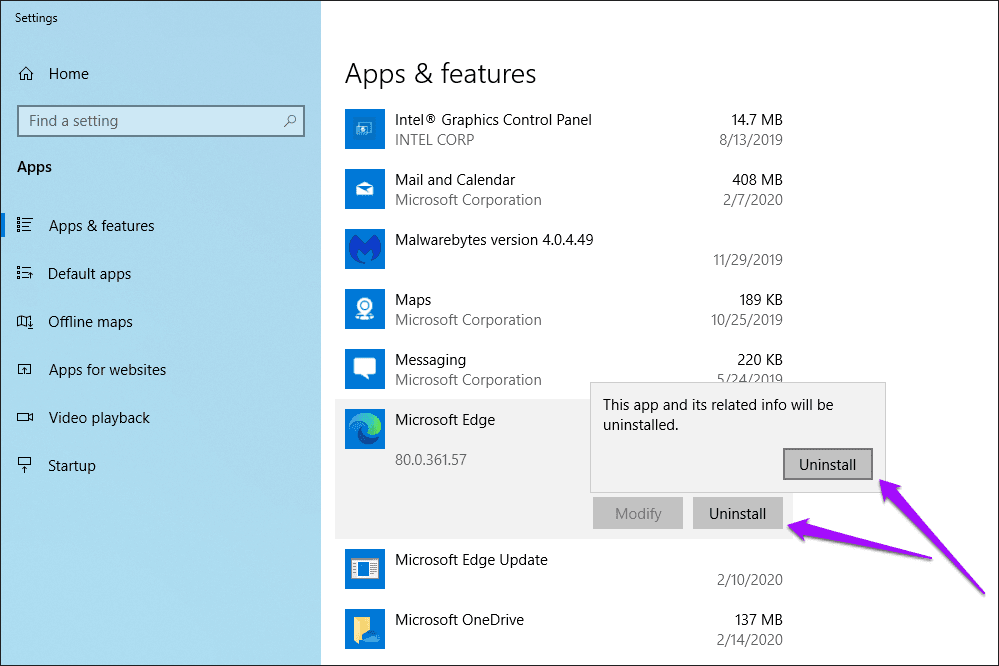The width and height of the screenshot is (999, 666).
Task: Click the 2/10/2020 install date
Action: [x=749, y=579]
